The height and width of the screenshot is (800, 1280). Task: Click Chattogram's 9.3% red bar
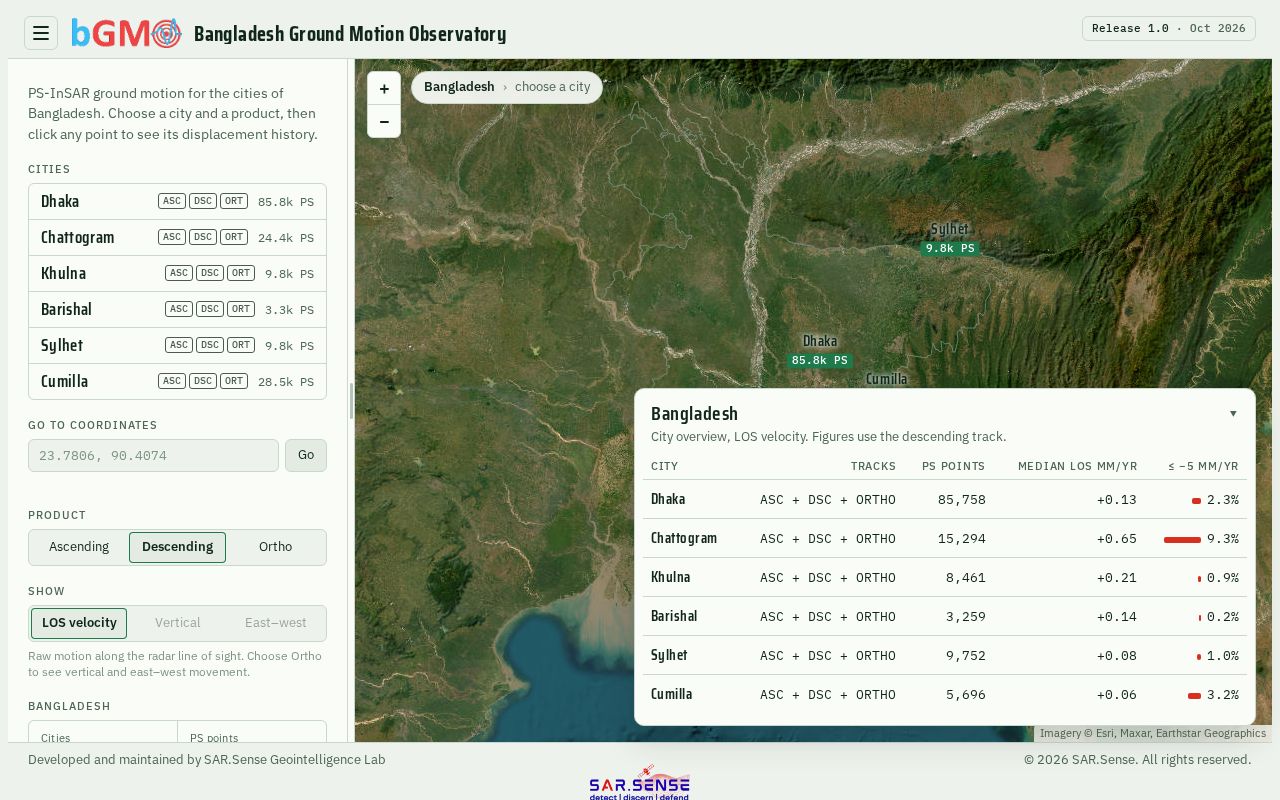pos(1182,539)
